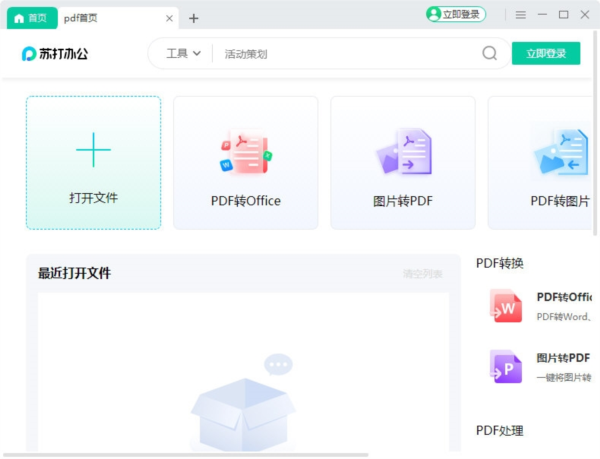
Task: Click the PDF转Office card label
Action: coord(246,201)
